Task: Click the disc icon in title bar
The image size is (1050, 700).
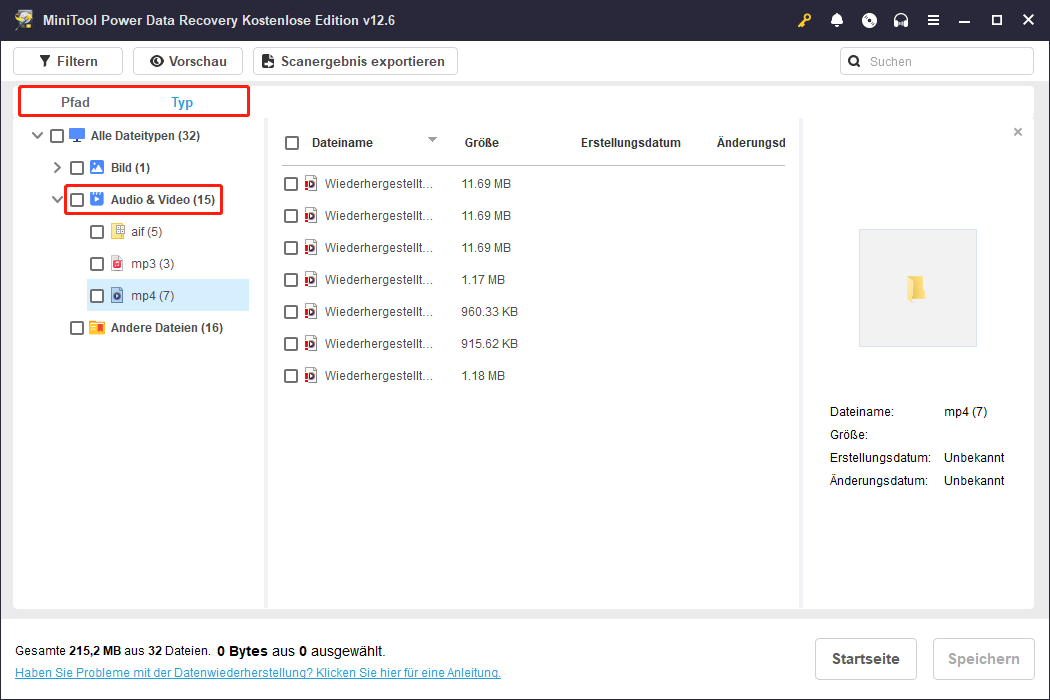Action: tap(869, 20)
